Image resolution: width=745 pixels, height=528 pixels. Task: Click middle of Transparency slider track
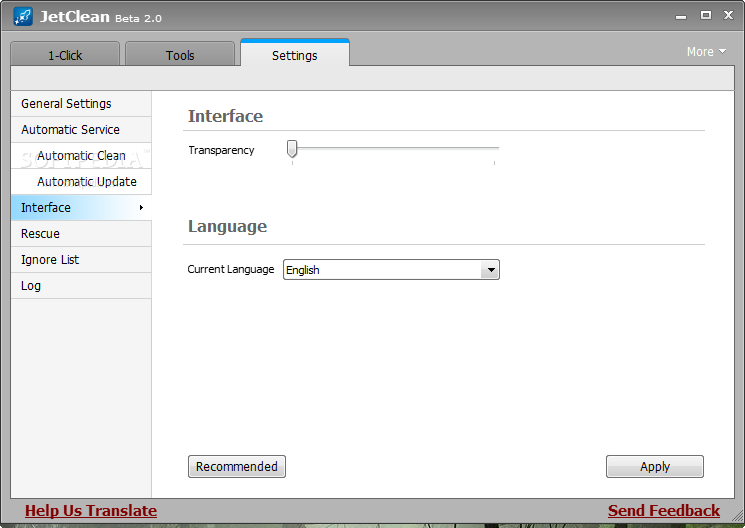[x=393, y=148]
